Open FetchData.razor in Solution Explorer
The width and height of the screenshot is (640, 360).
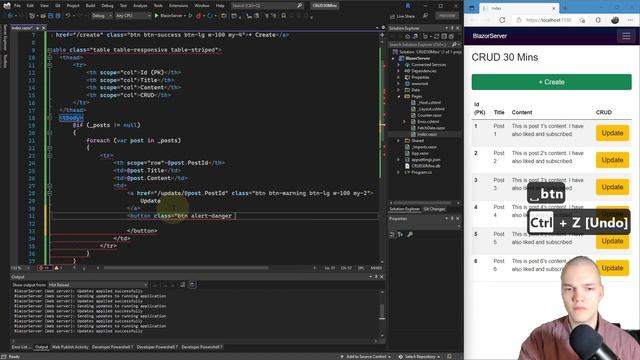click(430, 128)
